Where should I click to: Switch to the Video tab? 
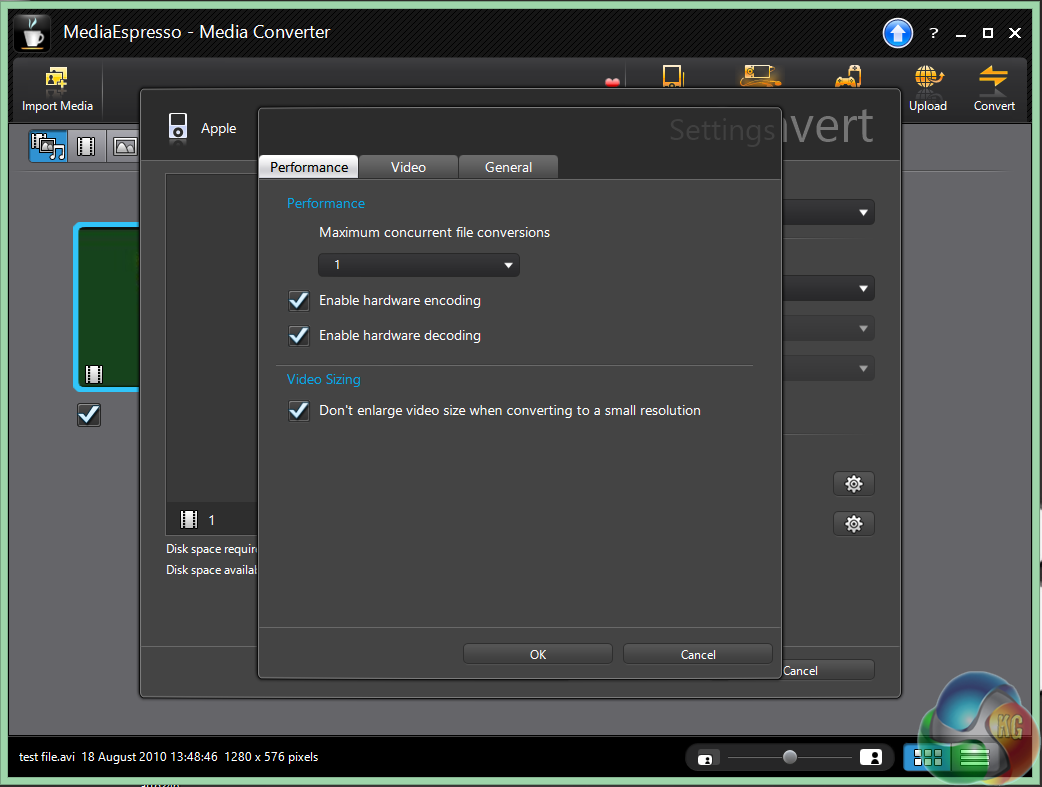[x=408, y=167]
